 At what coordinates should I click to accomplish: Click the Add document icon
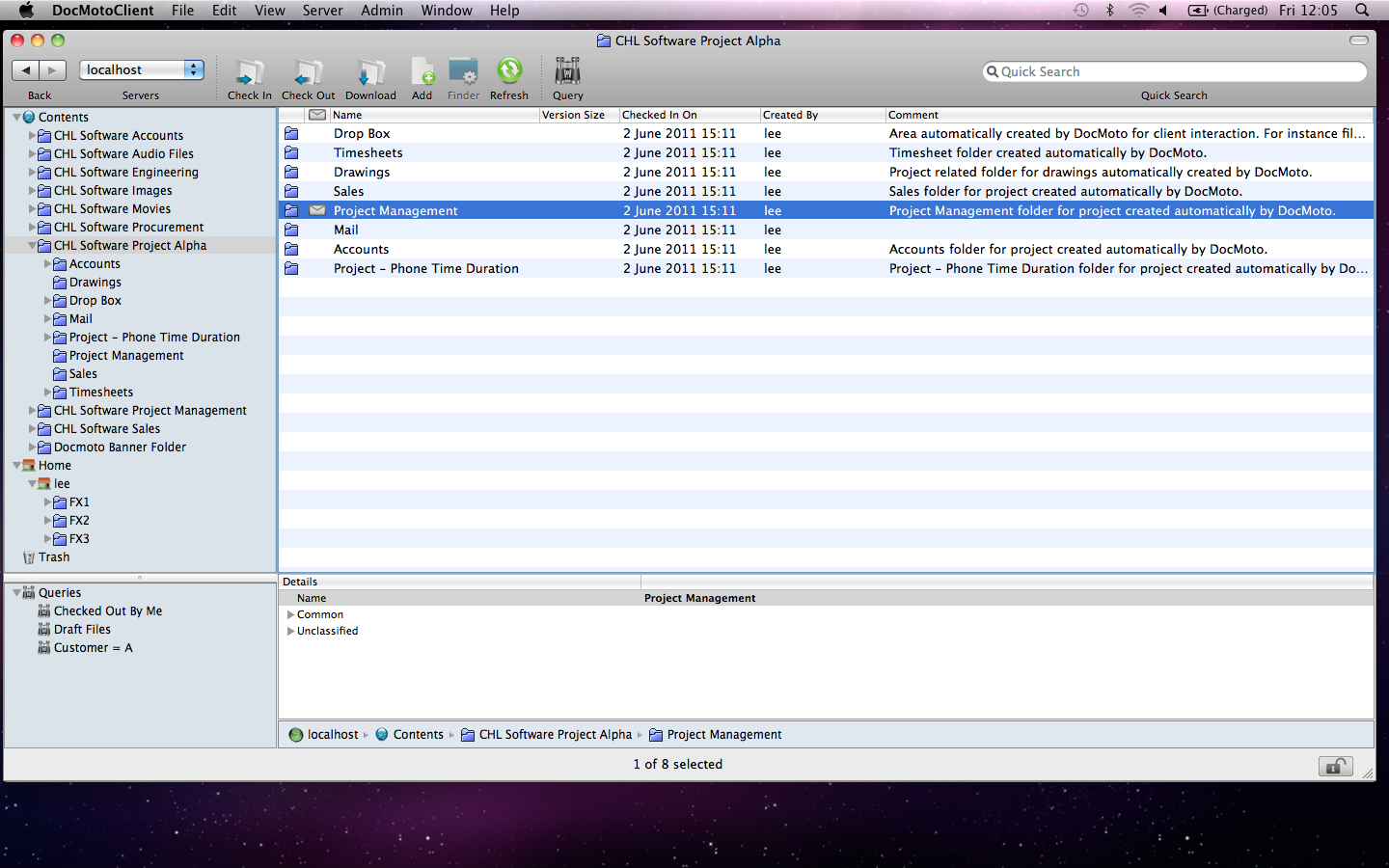(422, 72)
